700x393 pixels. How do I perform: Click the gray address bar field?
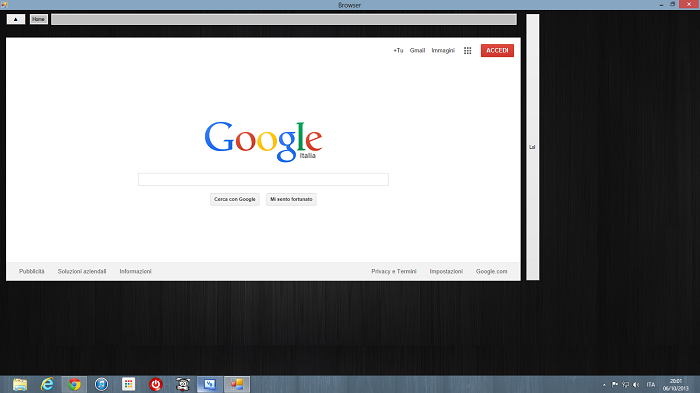pyautogui.click(x=284, y=19)
